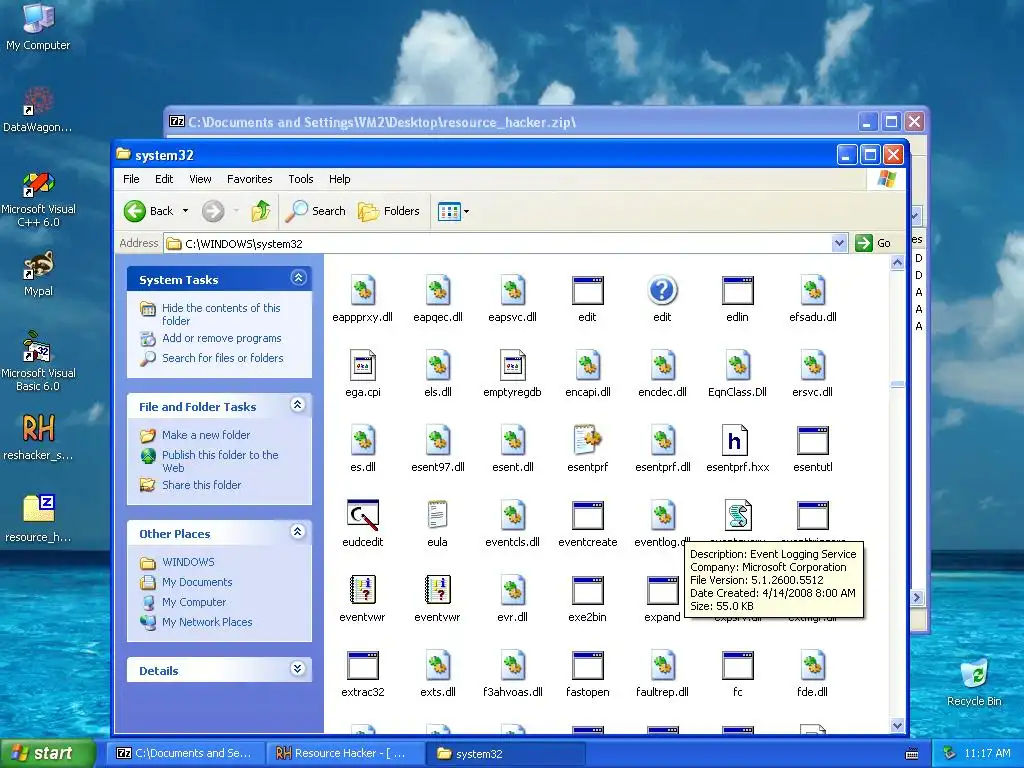Open the Edit menu
Viewport: 1024px width, 768px height.
point(164,179)
